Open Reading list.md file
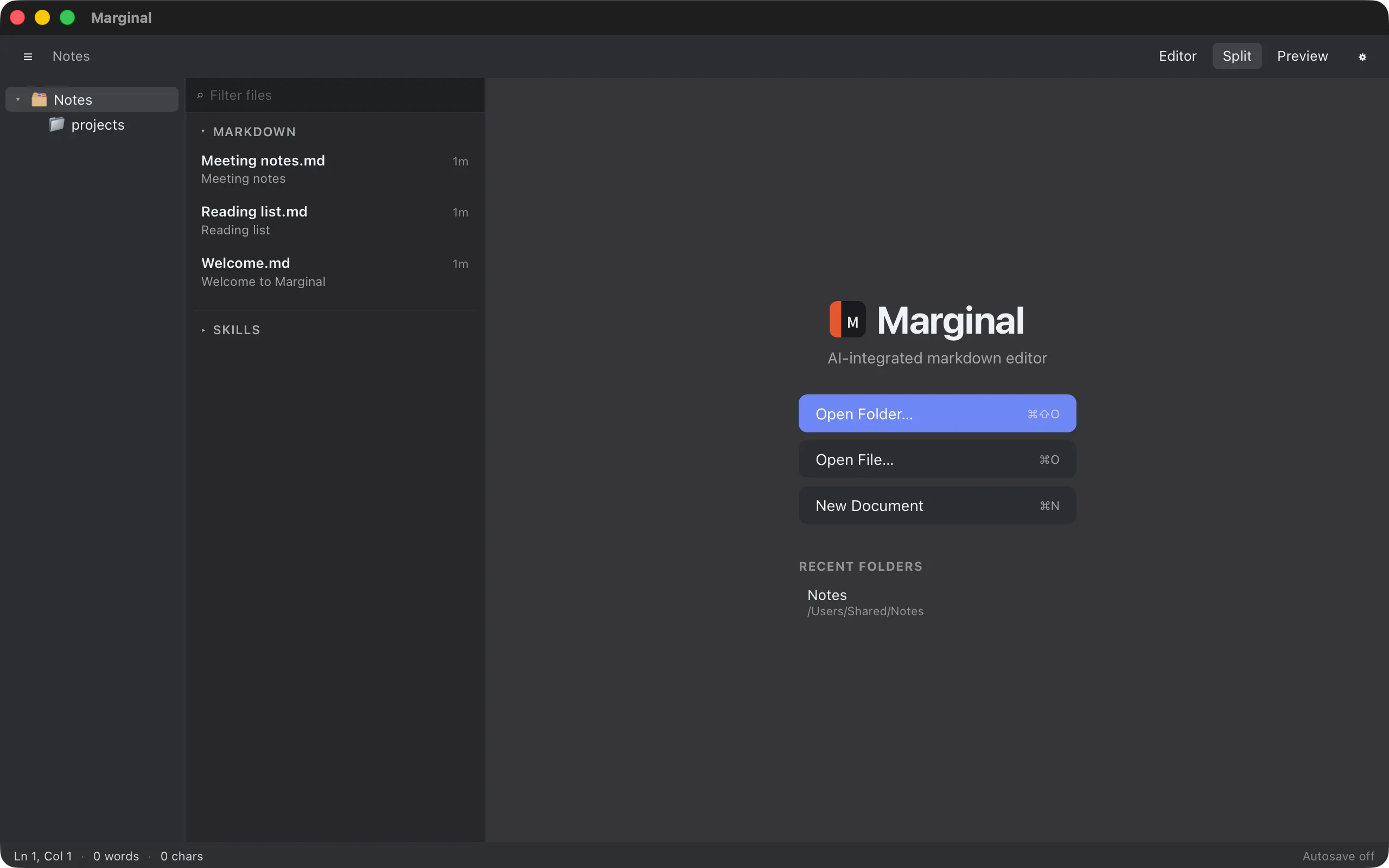Viewport: 1389px width, 868px height. 335,220
